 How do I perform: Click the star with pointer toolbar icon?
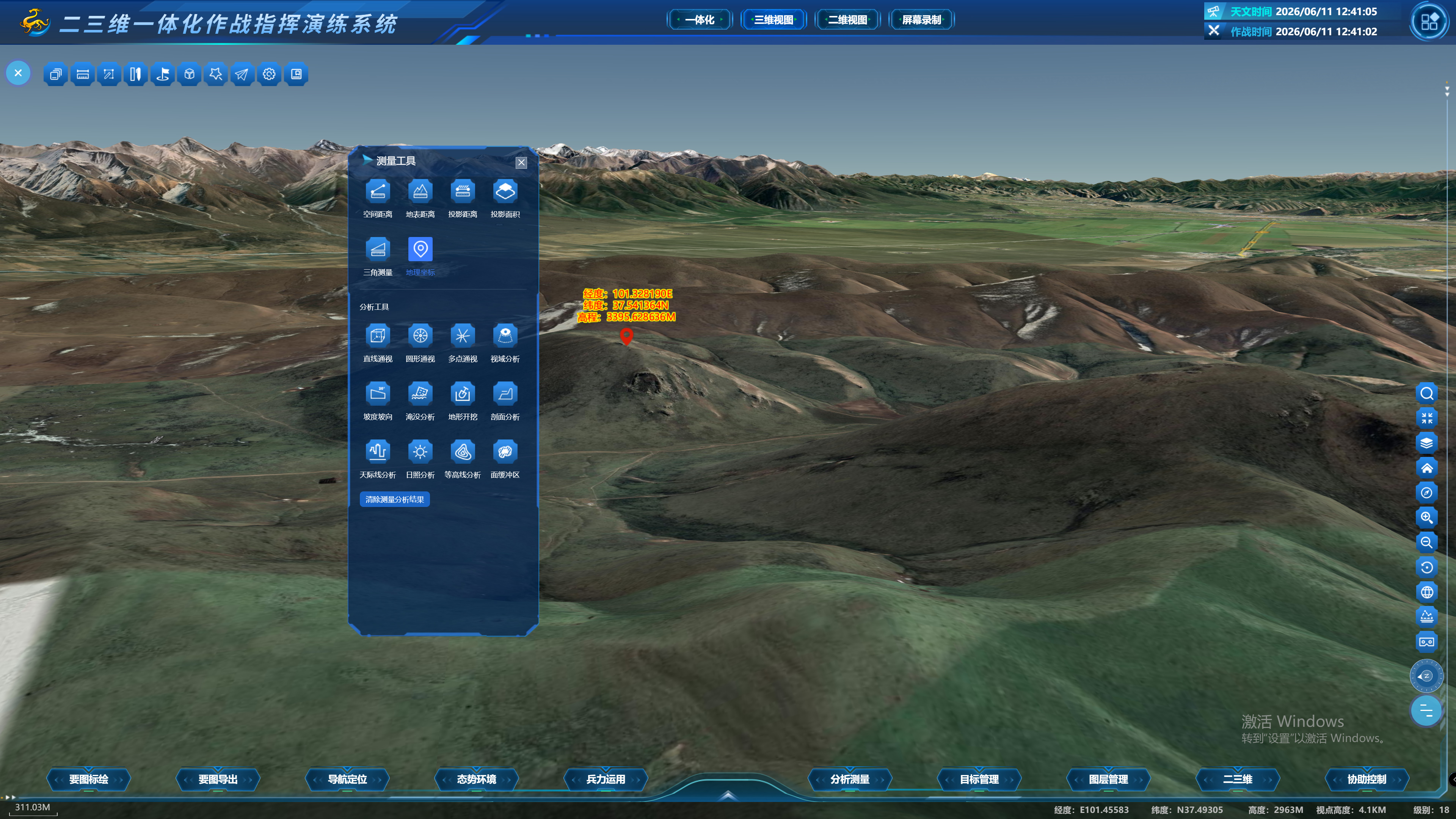click(216, 74)
